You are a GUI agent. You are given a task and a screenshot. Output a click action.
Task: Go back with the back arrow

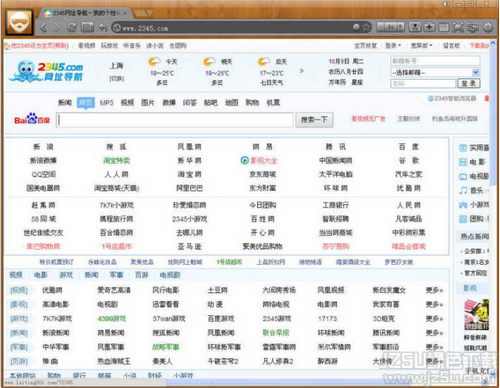44,27
